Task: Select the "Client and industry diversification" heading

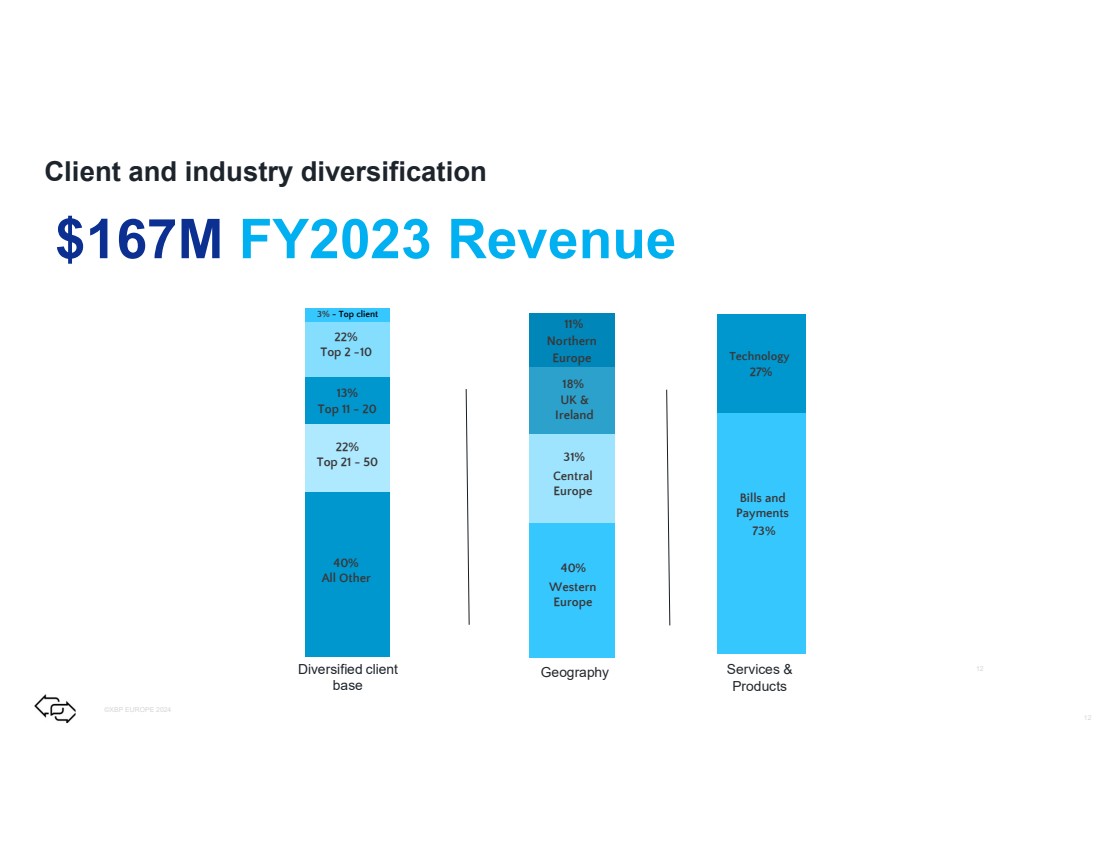Action: (265, 172)
